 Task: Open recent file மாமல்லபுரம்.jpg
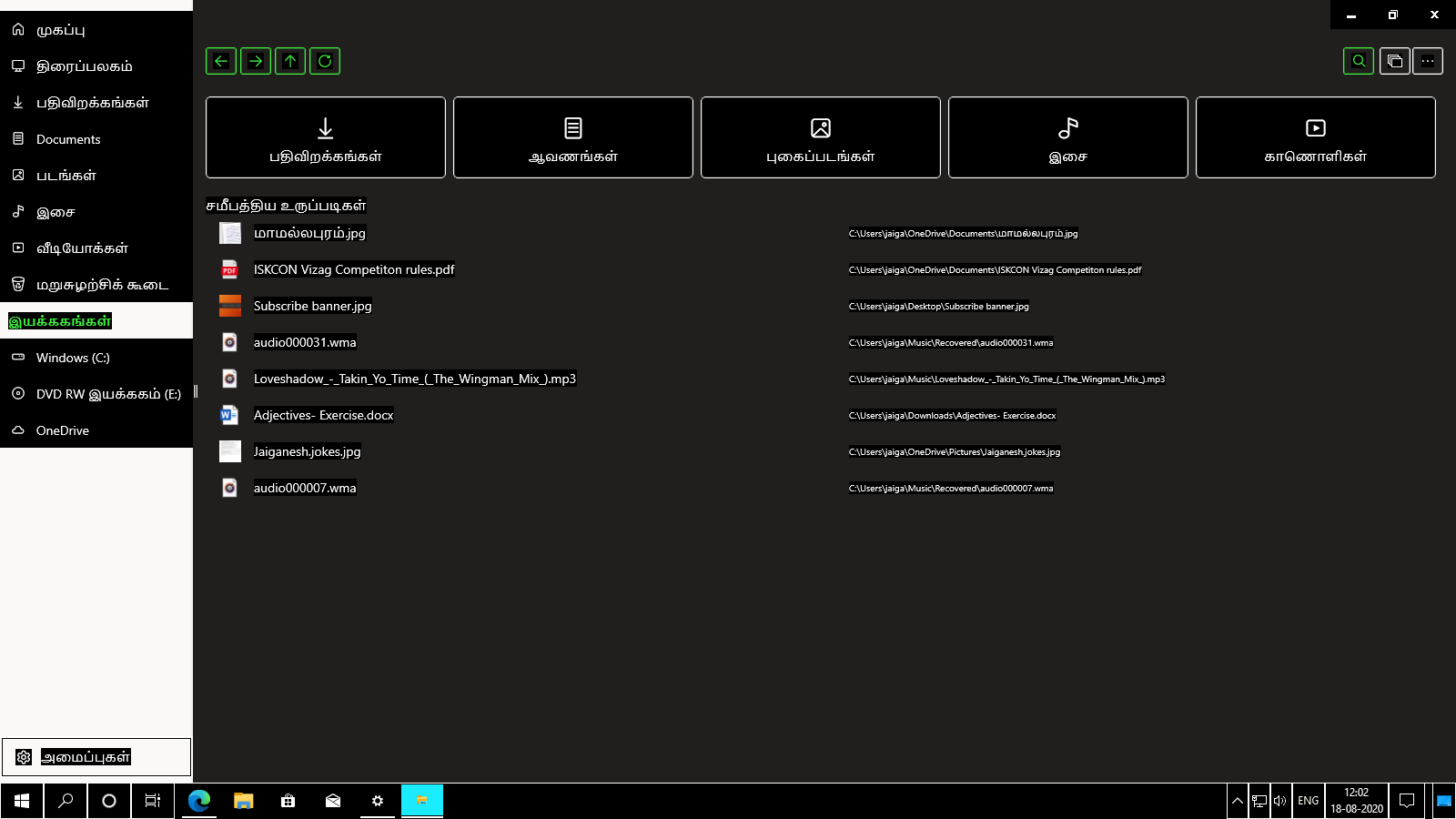click(x=309, y=233)
